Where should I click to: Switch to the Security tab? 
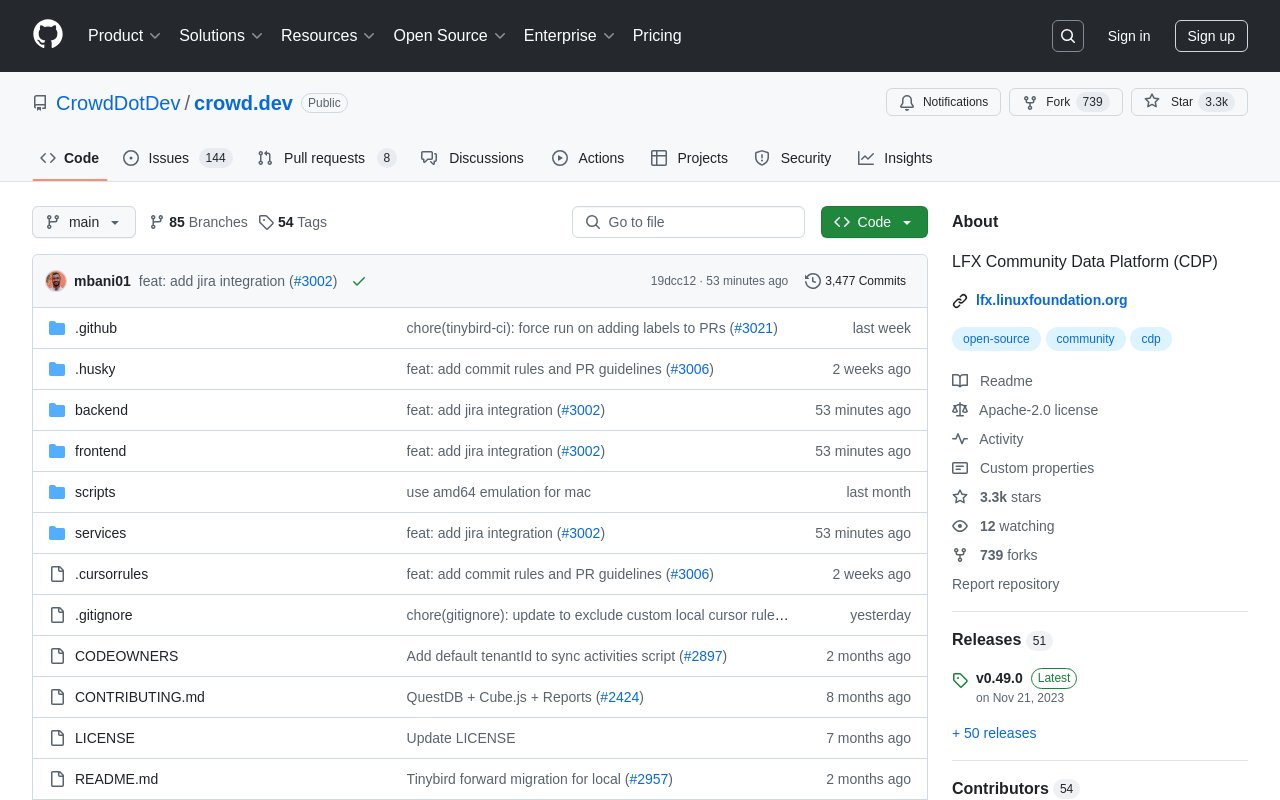[792, 158]
